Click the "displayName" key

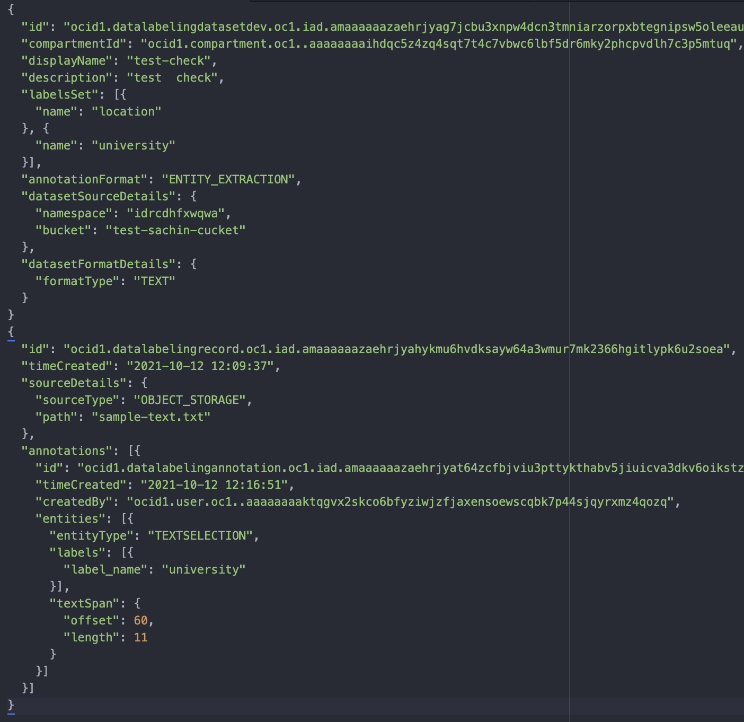(66, 61)
